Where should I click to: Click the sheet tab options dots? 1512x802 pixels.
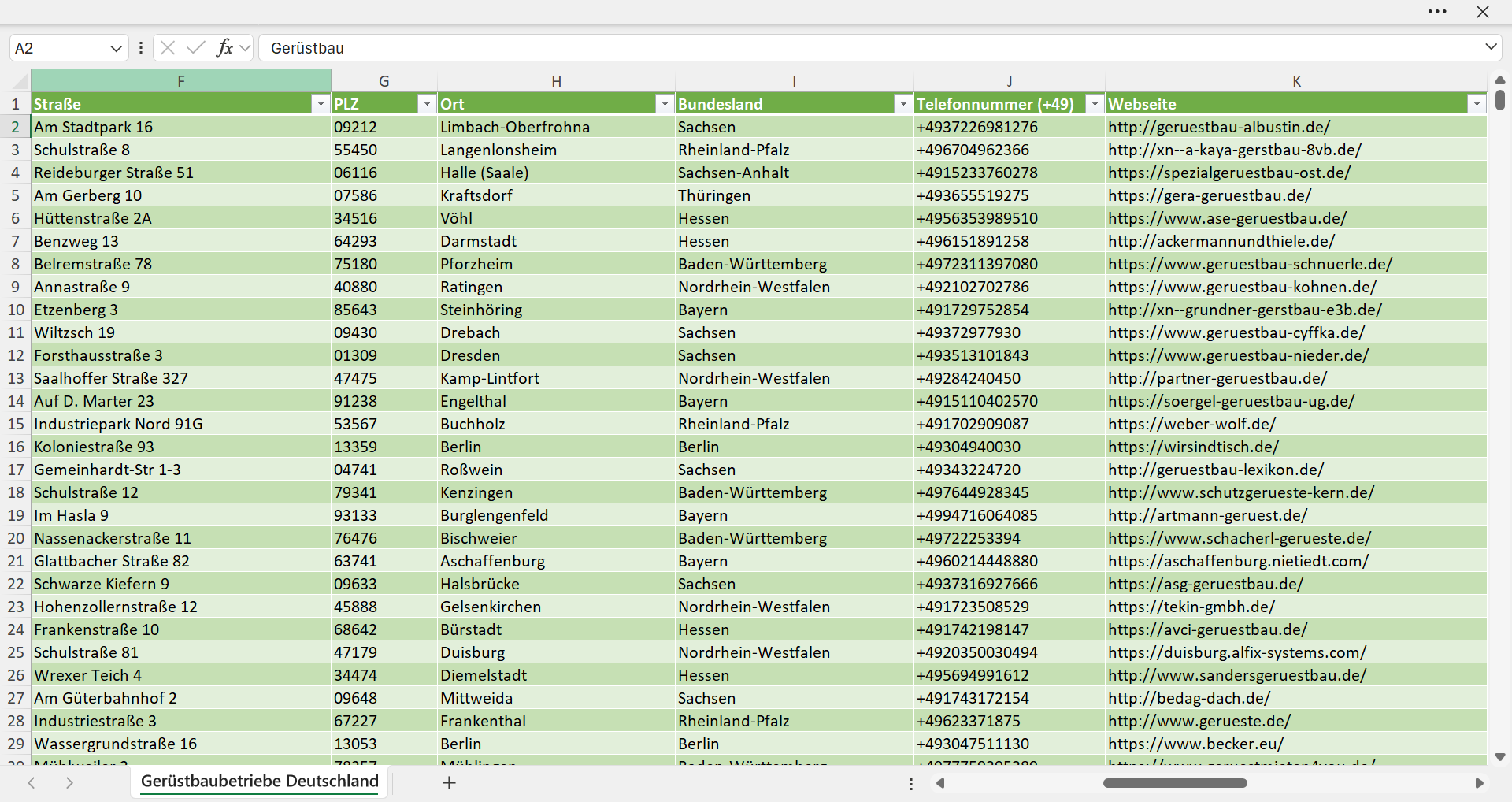click(x=911, y=784)
